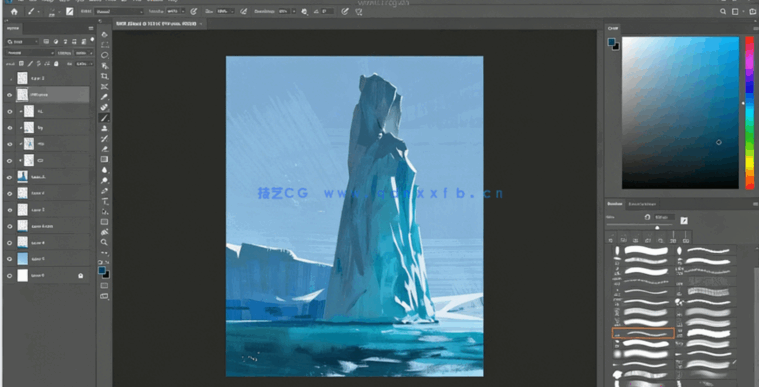Select the History Brush tool
The image size is (759, 387).
[x=105, y=139]
